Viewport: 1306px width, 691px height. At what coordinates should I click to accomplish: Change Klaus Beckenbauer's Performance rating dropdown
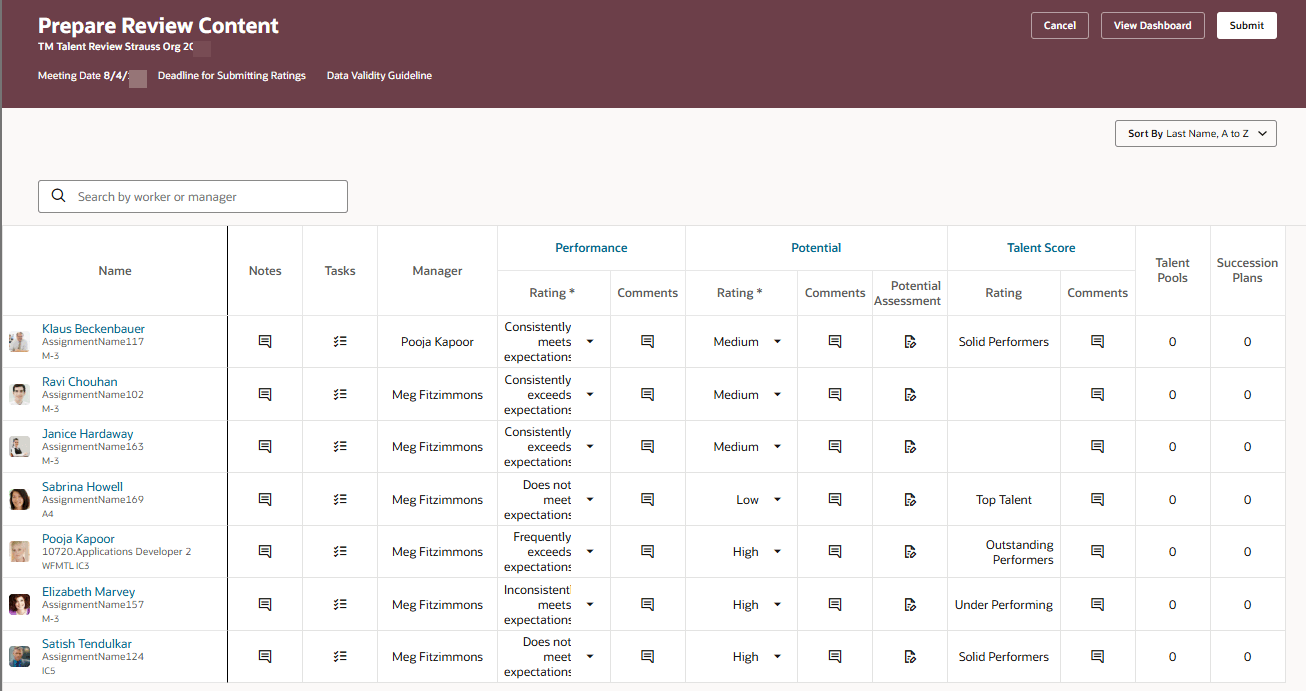589,341
